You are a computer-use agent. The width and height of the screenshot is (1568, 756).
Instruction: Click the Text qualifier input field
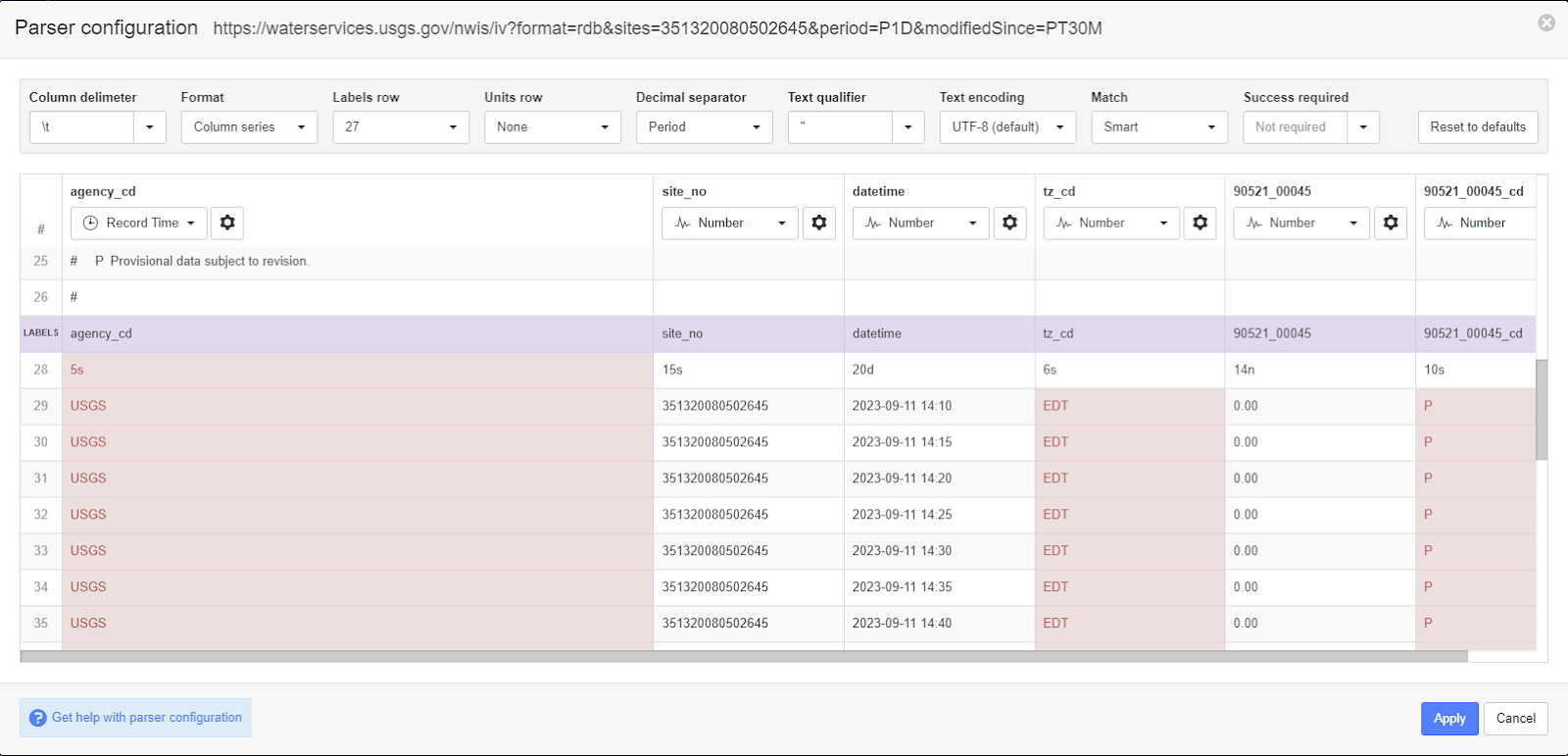click(x=840, y=127)
